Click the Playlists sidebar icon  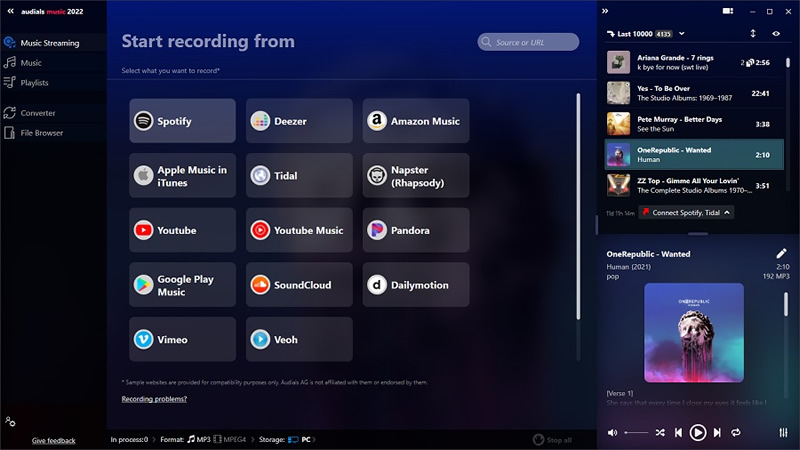click(9, 82)
